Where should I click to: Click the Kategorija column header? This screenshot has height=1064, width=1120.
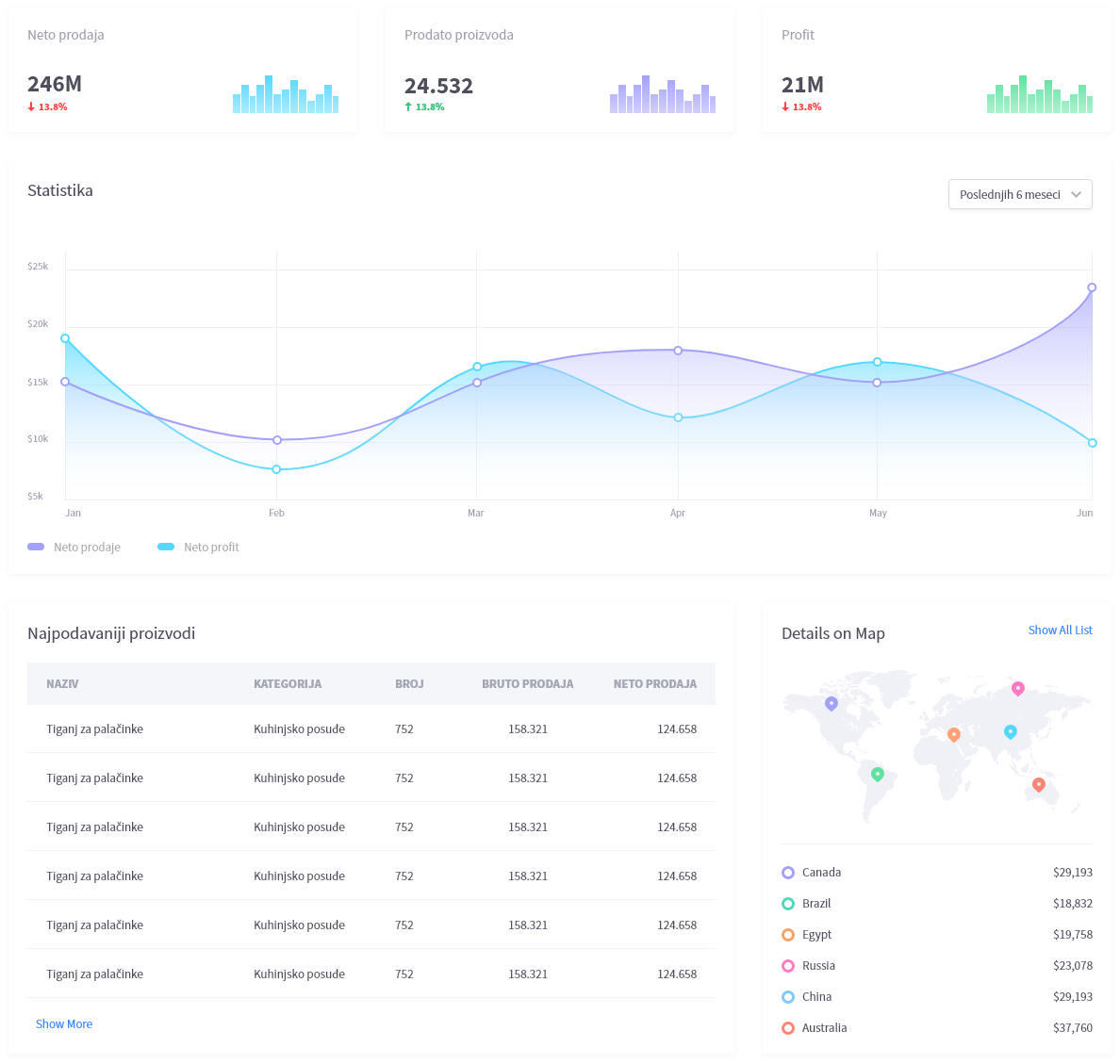288,683
